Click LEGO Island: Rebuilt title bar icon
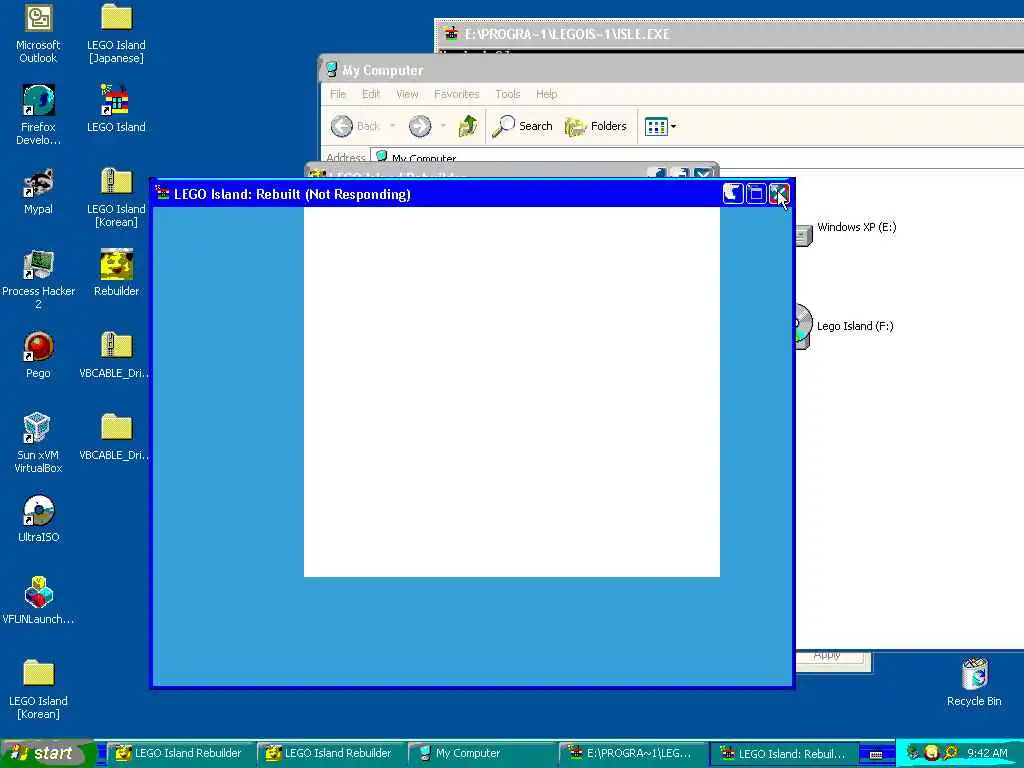 coord(162,193)
